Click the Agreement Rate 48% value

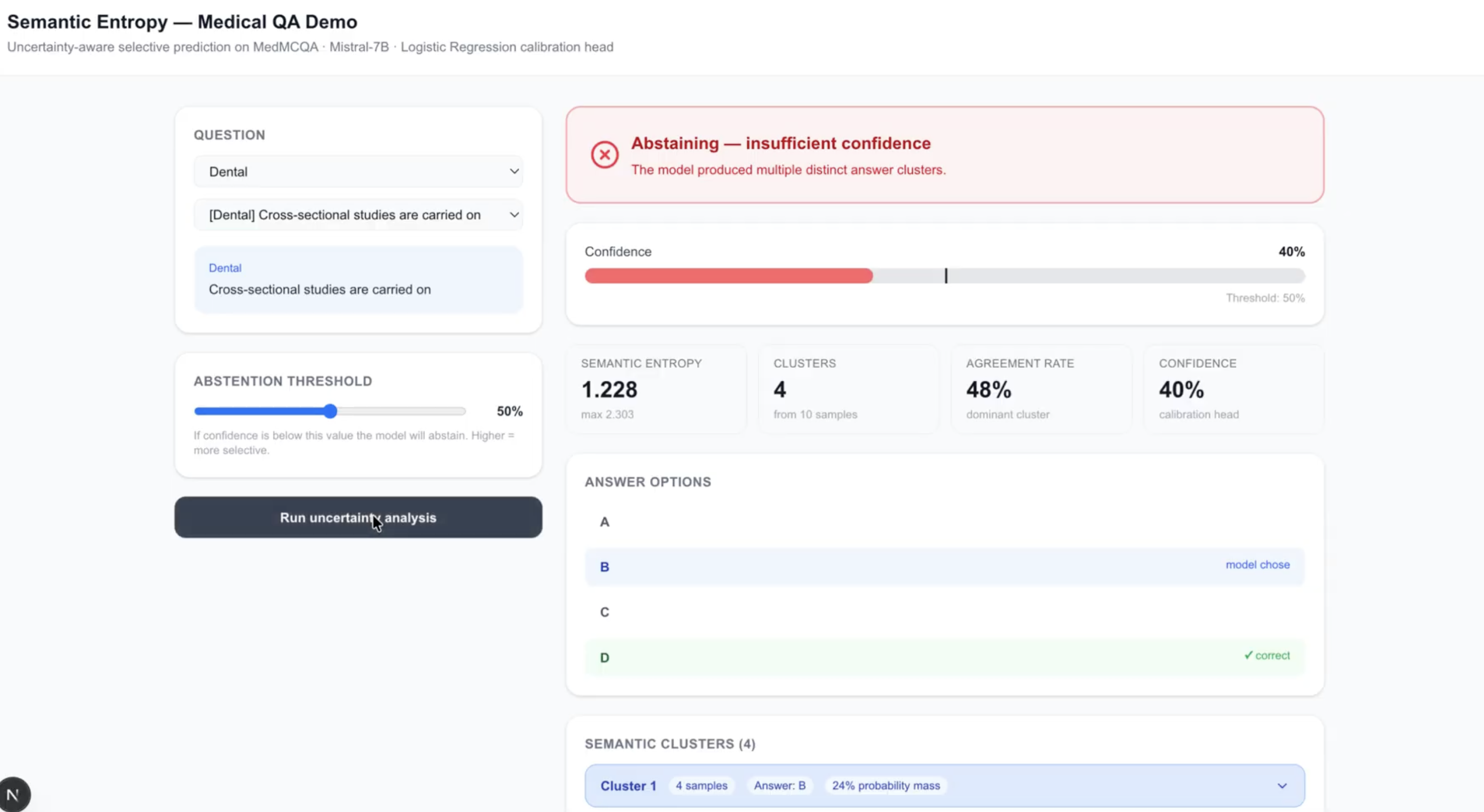pos(988,390)
